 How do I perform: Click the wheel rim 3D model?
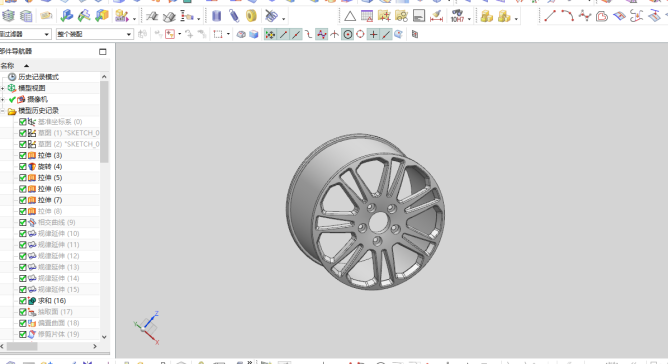[366, 212]
